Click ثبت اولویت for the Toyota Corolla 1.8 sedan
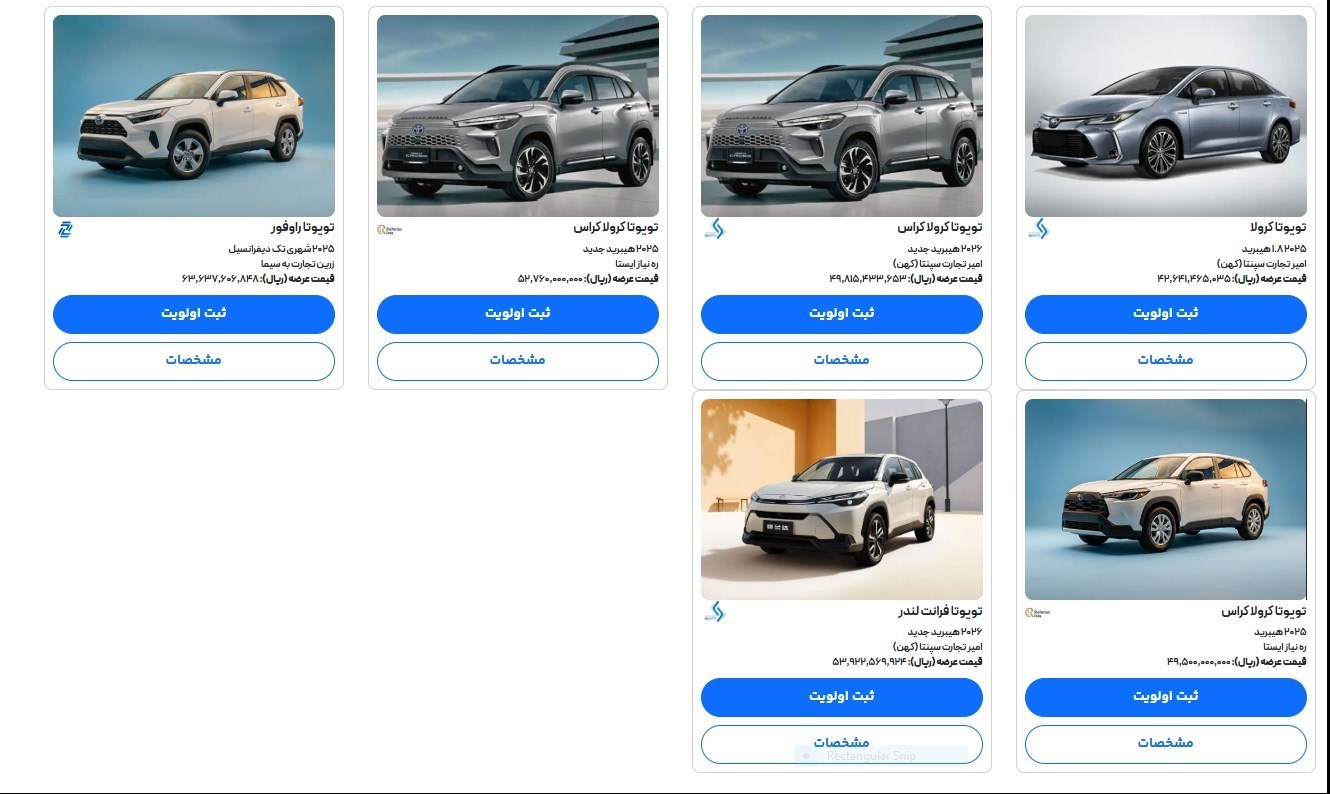Image resolution: width=1330 pixels, height=794 pixels. click(1166, 314)
